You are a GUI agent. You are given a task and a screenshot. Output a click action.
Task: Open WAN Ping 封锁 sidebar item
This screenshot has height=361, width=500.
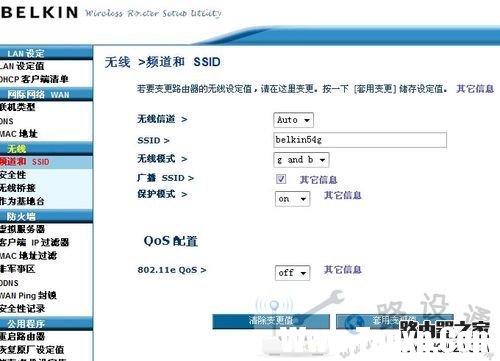28,295
